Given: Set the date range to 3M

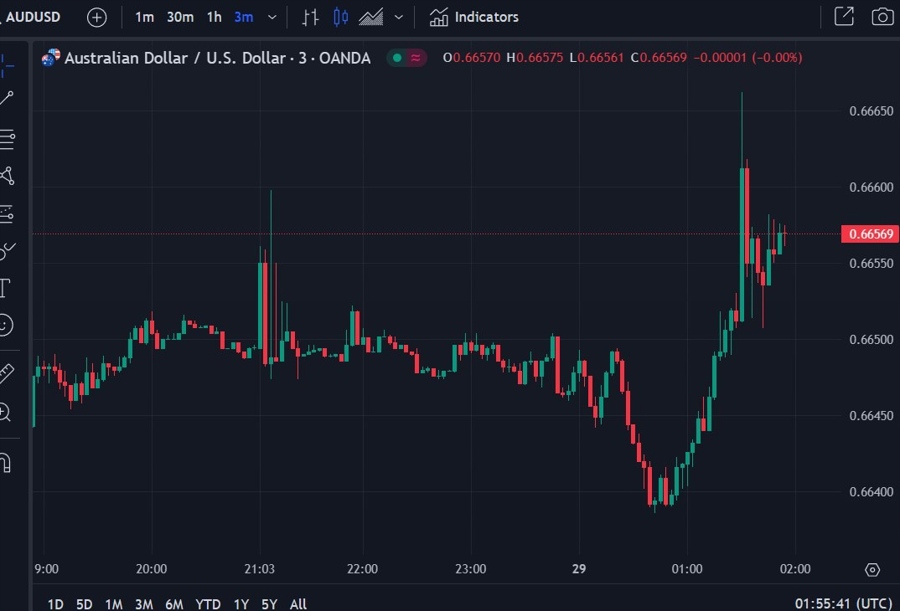Looking at the screenshot, I should pyautogui.click(x=143, y=604).
